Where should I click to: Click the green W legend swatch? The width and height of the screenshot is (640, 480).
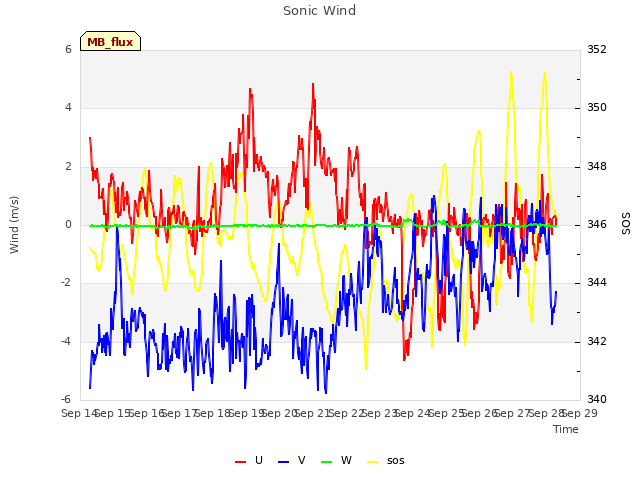327,462
